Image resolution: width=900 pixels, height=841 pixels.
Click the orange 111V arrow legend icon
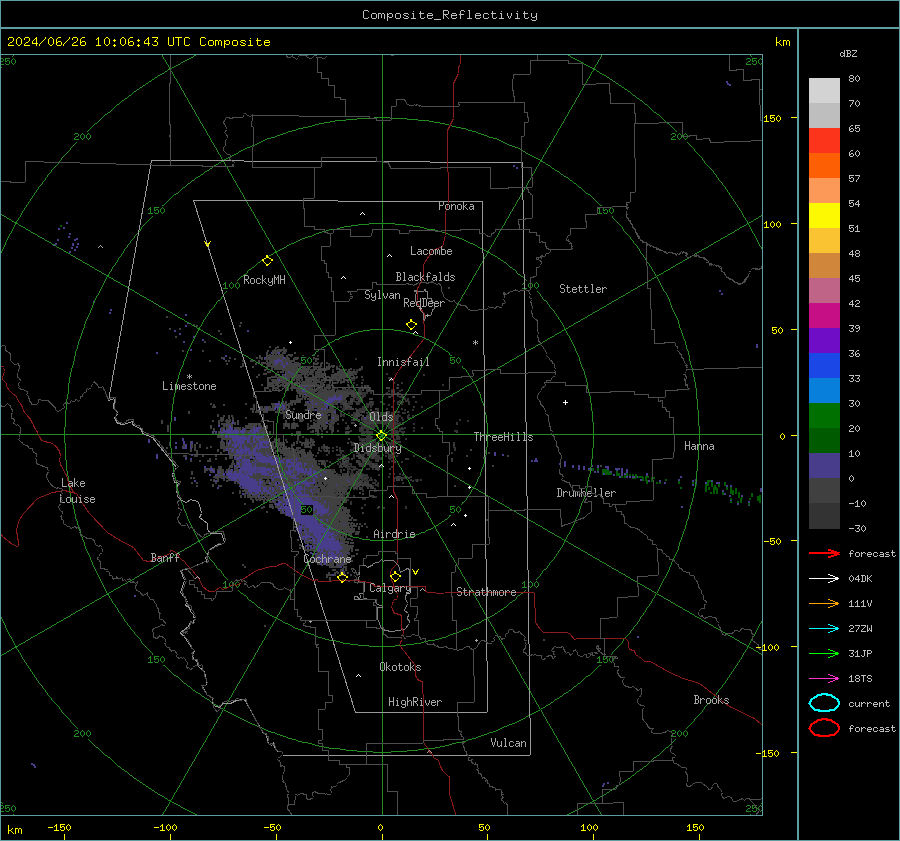pyautogui.click(x=824, y=603)
